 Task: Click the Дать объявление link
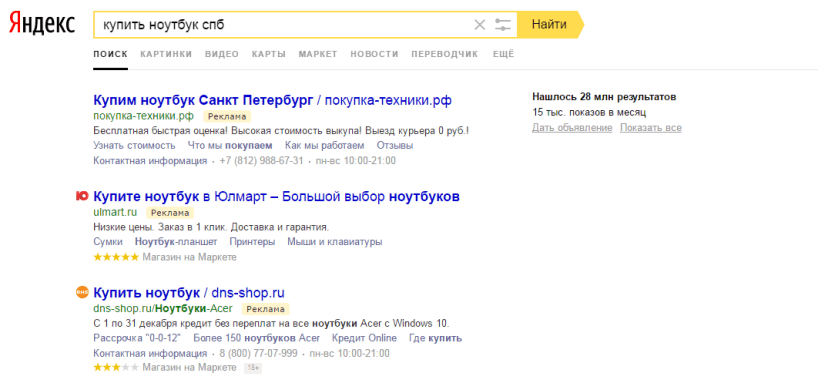[x=572, y=128]
